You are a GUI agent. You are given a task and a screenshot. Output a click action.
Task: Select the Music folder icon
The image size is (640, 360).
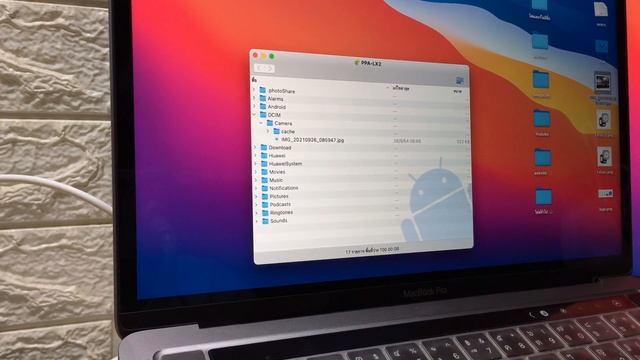pos(264,180)
